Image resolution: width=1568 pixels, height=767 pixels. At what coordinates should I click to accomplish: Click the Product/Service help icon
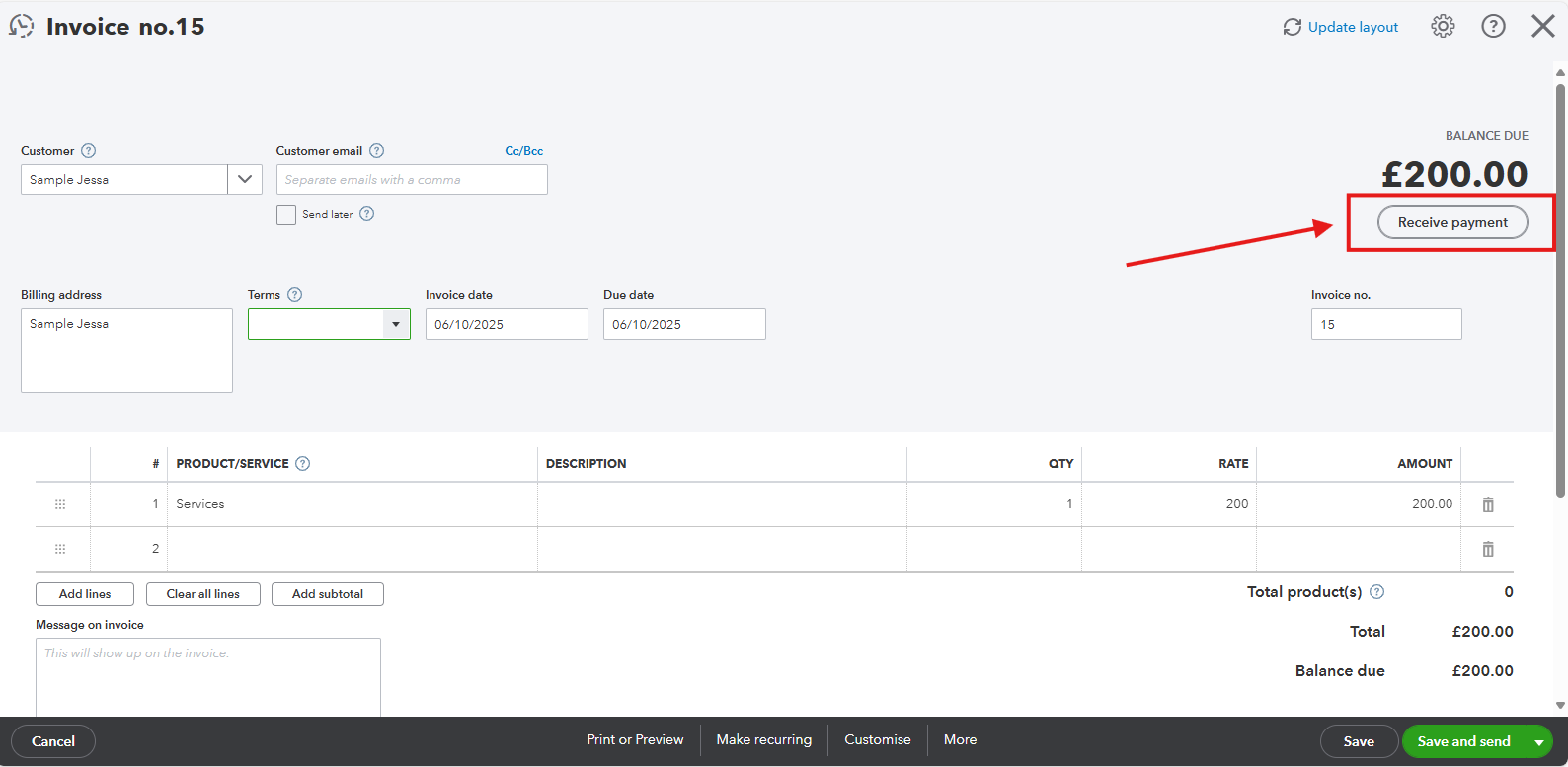303,464
